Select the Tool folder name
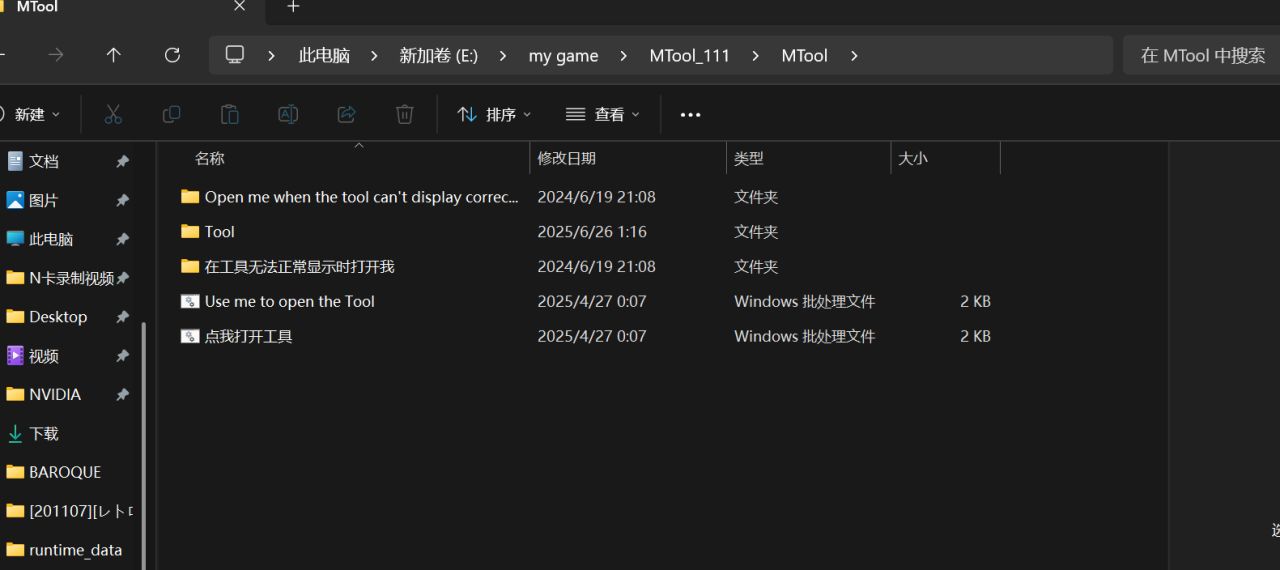The width and height of the screenshot is (1280, 570). [x=220, y=231]
